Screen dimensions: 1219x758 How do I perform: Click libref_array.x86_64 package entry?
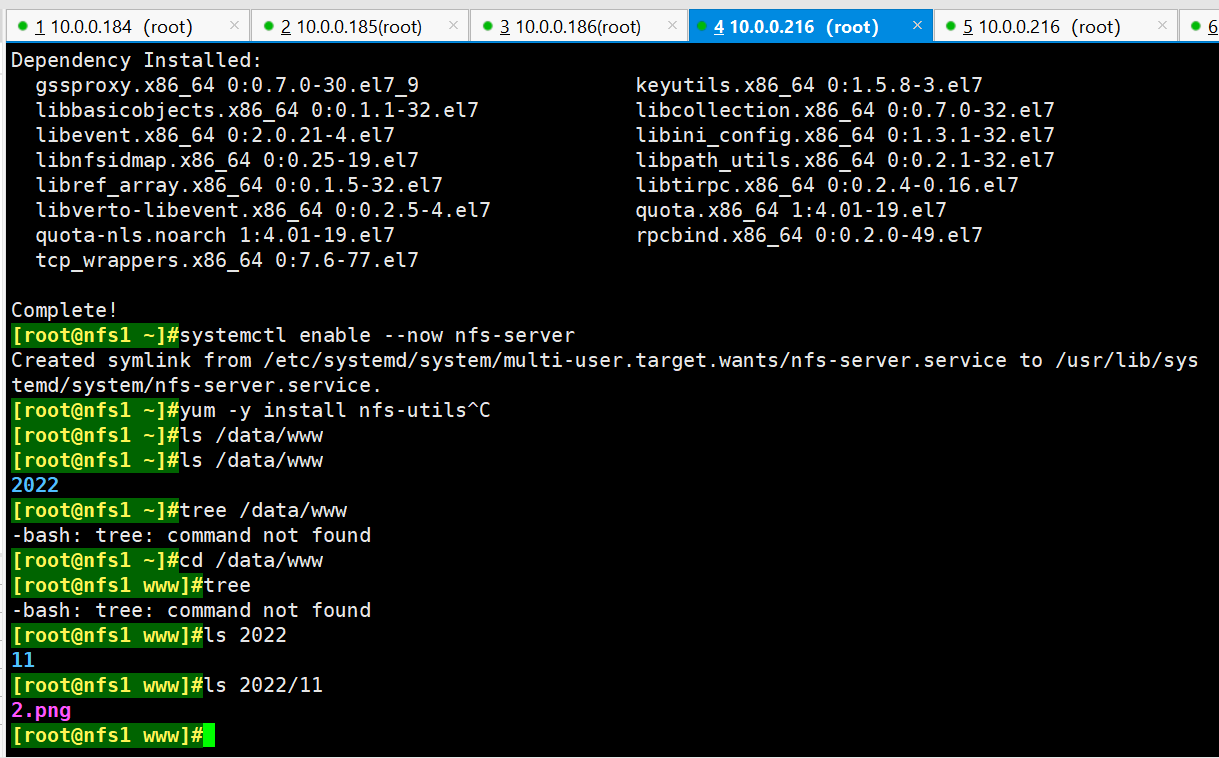239,185
